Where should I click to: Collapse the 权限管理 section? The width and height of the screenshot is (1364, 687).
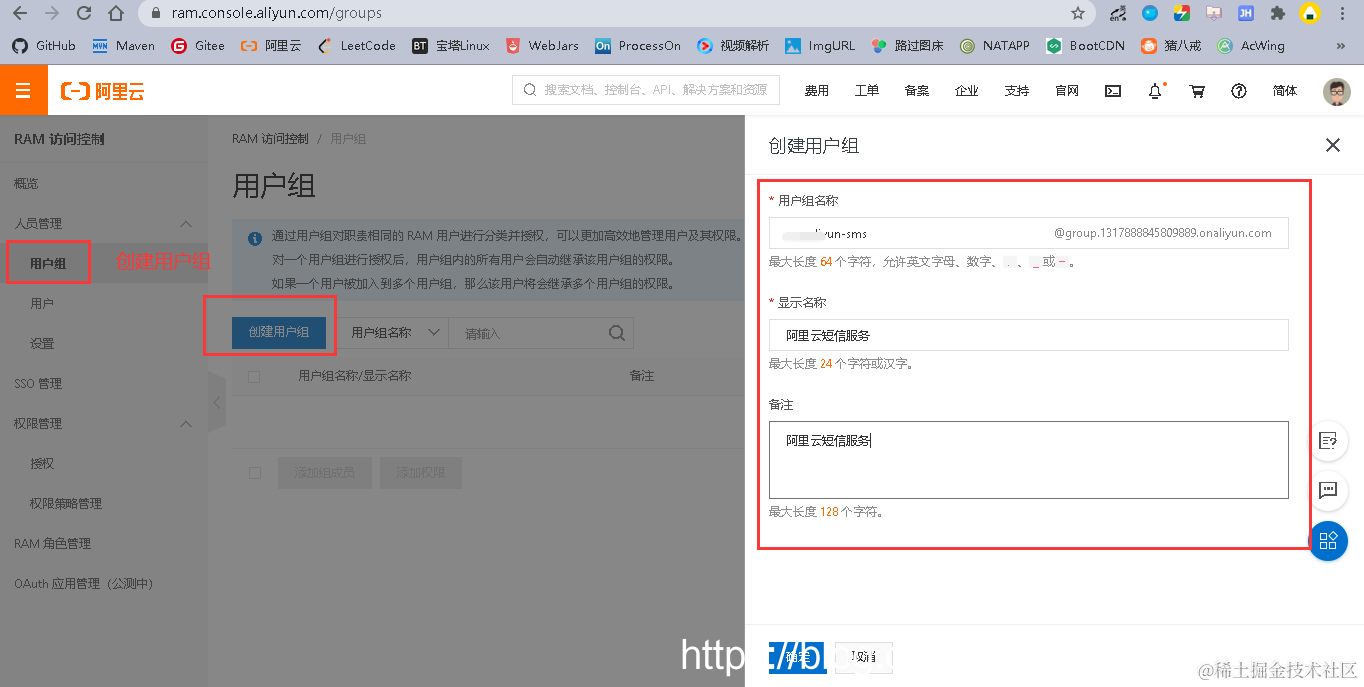click(x=185, y=424)
